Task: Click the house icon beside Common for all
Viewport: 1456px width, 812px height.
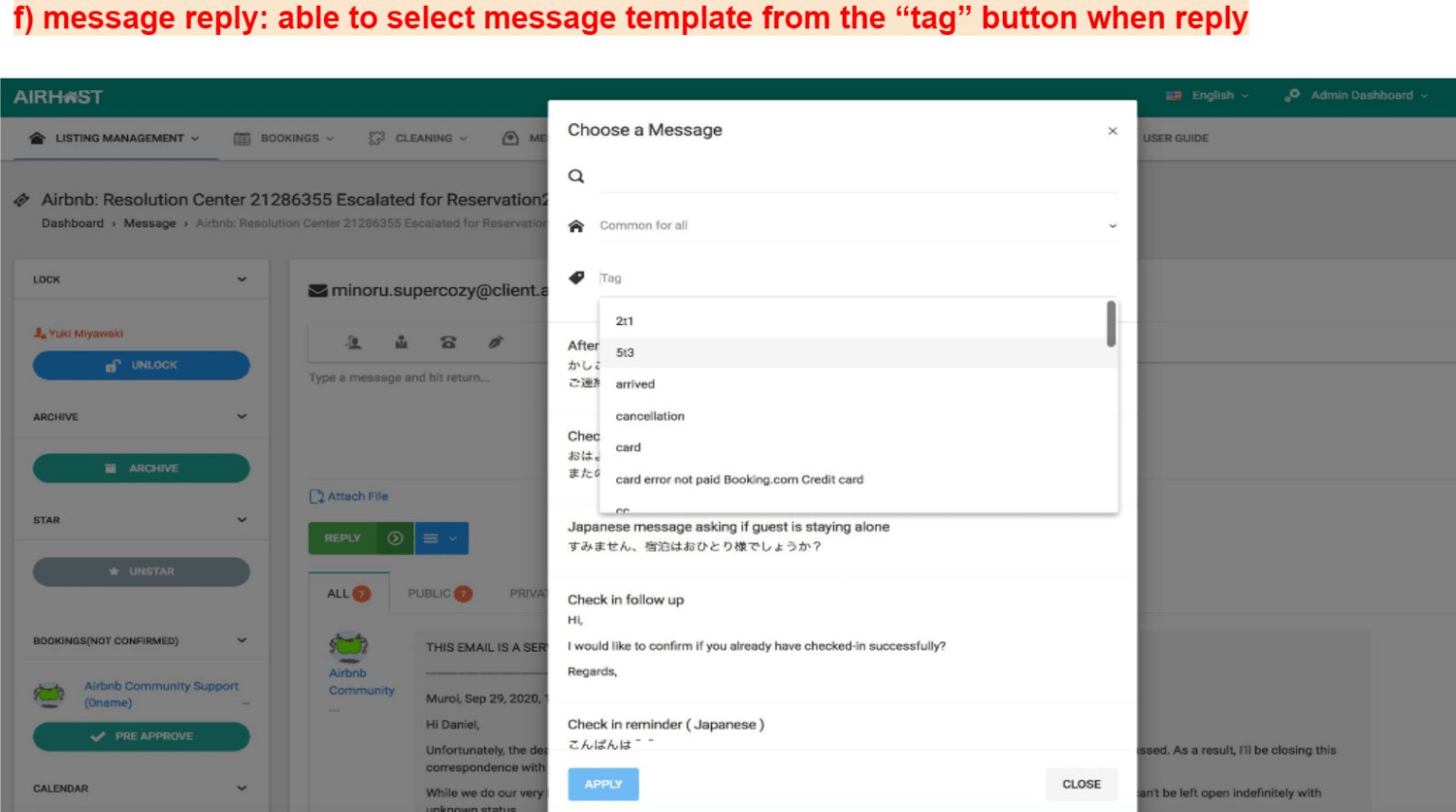Action: [575, 226]
